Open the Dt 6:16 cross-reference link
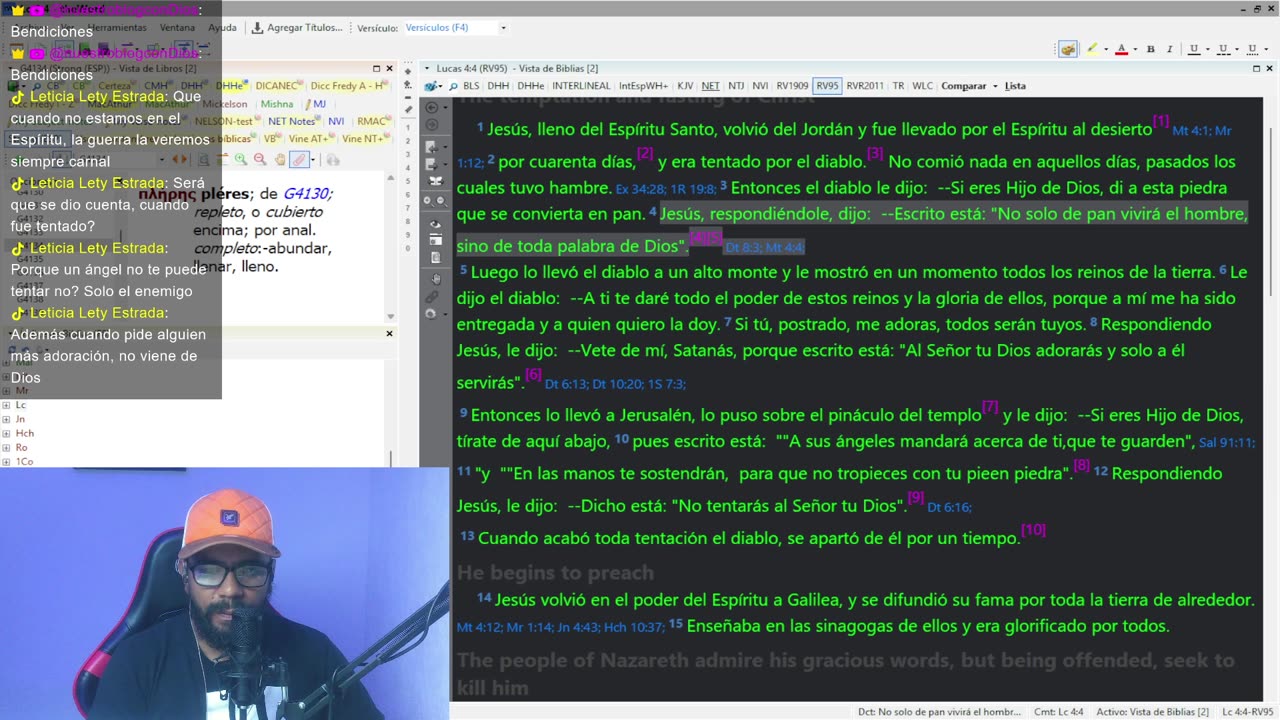Viewport: 1280px width, 720px height. pyautogui.click(x=949, y=507)
